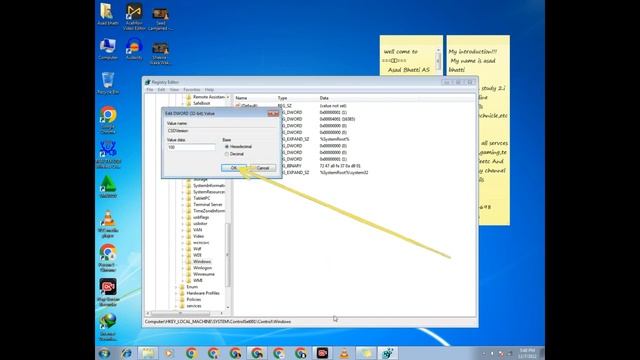Select the SafeBoot key in the tree
The image size is (640, 360).
201,103
